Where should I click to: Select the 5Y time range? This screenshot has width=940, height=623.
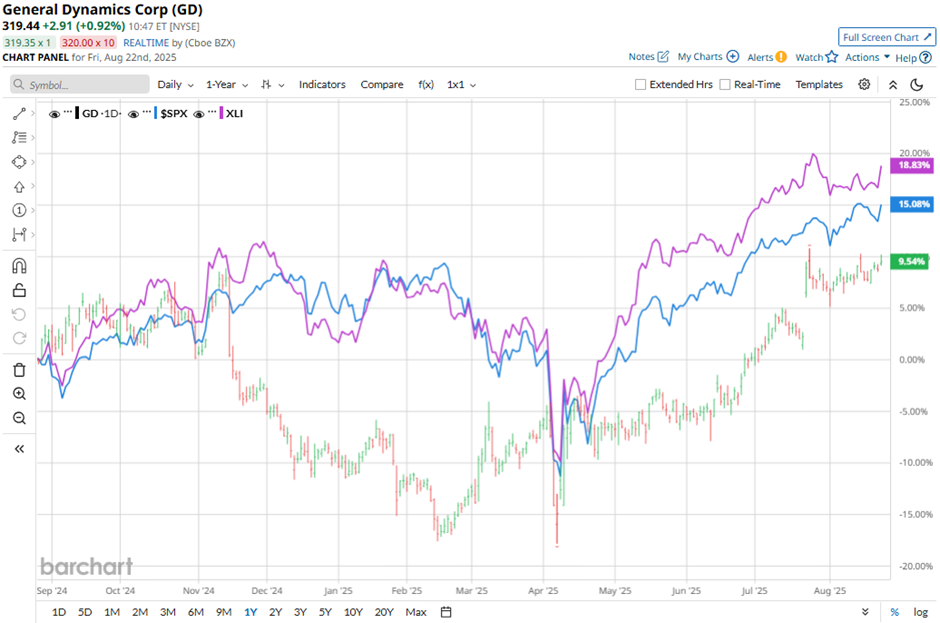(325, 612)
